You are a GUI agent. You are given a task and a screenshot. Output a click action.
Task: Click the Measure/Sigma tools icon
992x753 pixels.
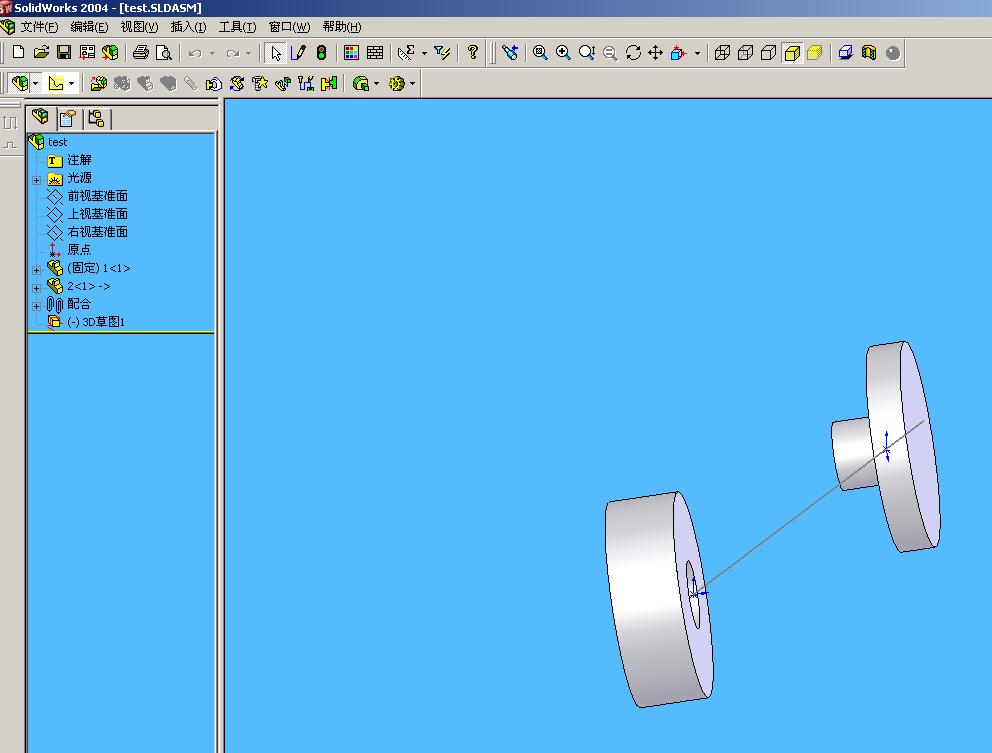point(406,53)
